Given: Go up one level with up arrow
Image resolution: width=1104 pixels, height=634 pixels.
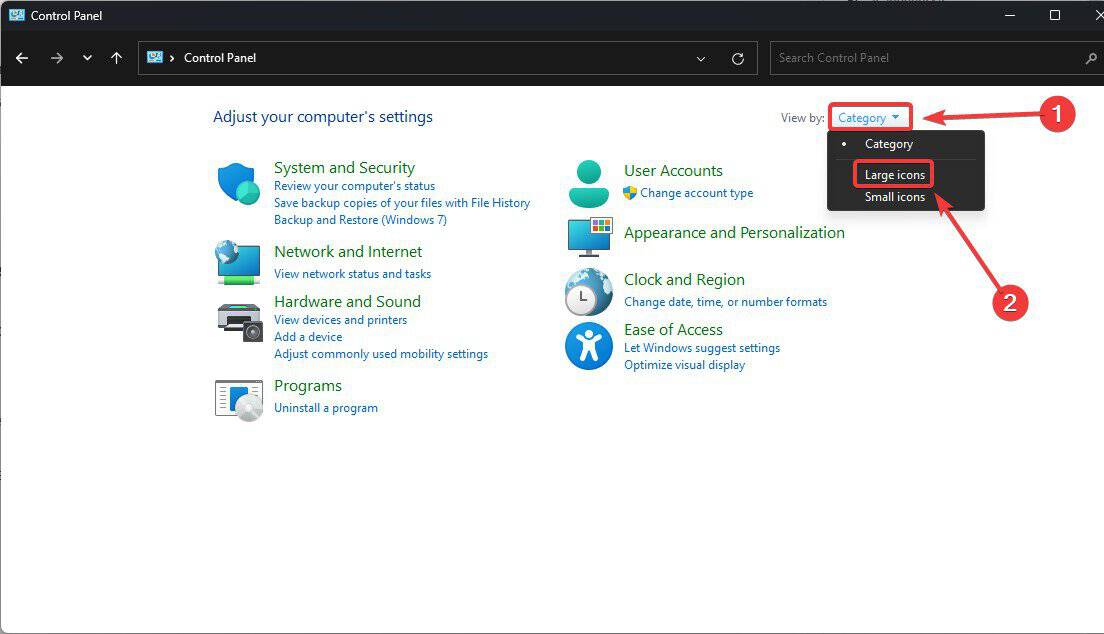Looking at the screenshot, I should click(117, 58).
